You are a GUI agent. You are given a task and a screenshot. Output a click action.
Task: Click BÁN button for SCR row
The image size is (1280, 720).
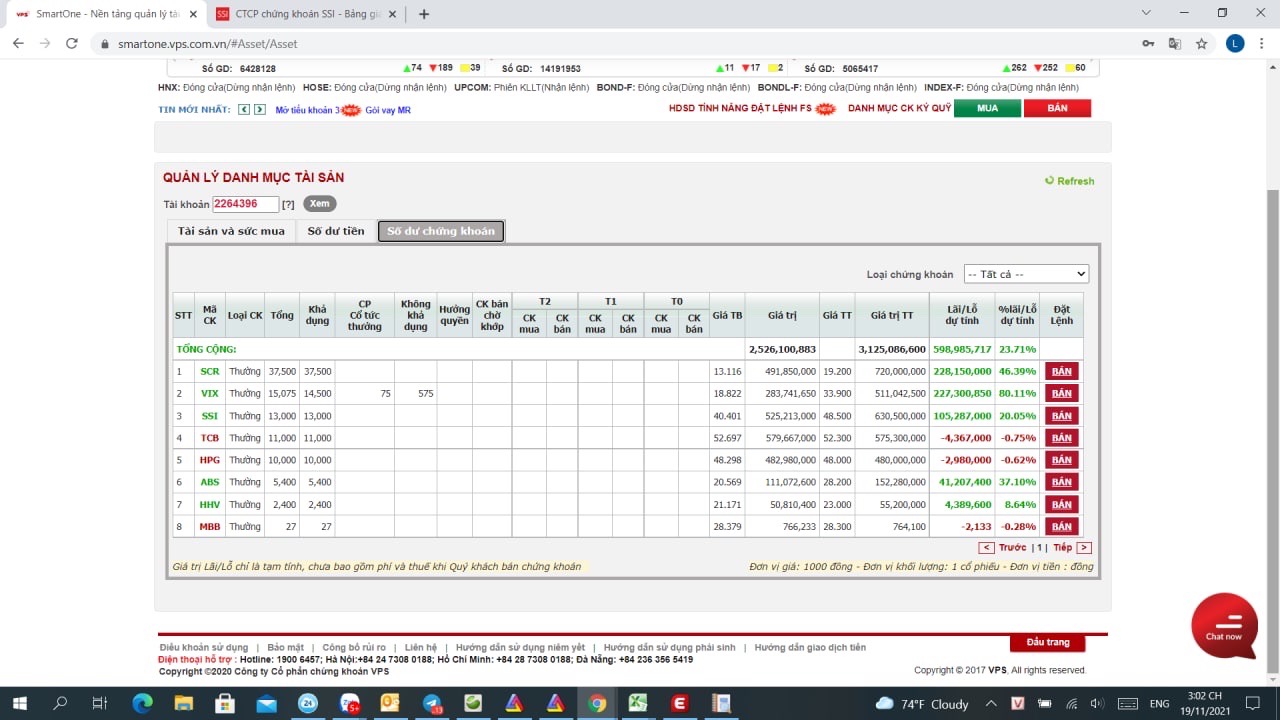tap(1061, 371)
